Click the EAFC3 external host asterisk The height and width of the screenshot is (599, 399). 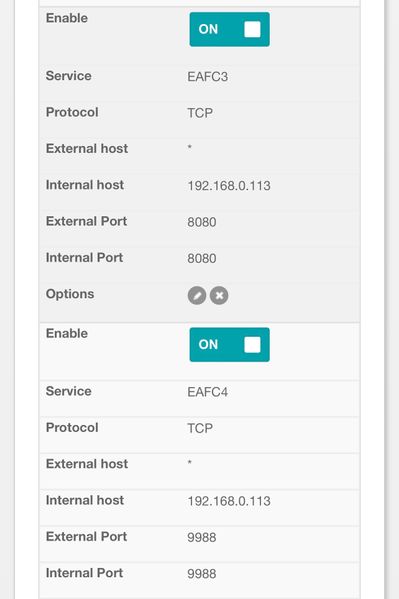point(190,147)
